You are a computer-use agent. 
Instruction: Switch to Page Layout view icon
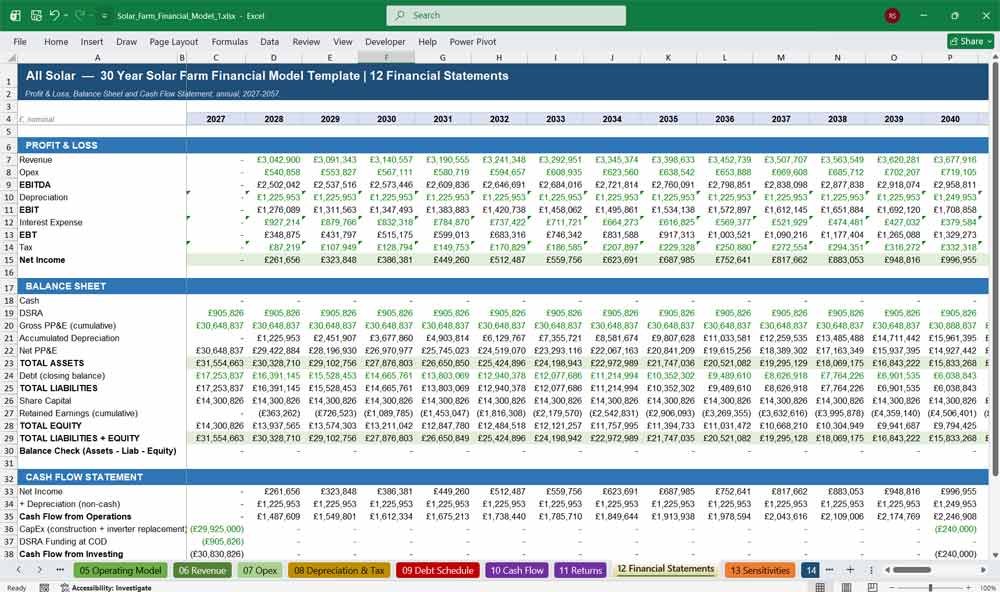(846, 587)
